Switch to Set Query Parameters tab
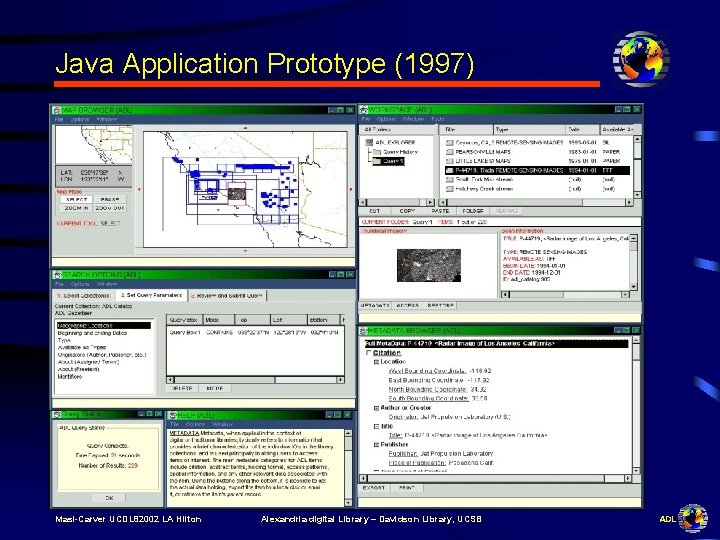720x540 pixels. point(152,295)
